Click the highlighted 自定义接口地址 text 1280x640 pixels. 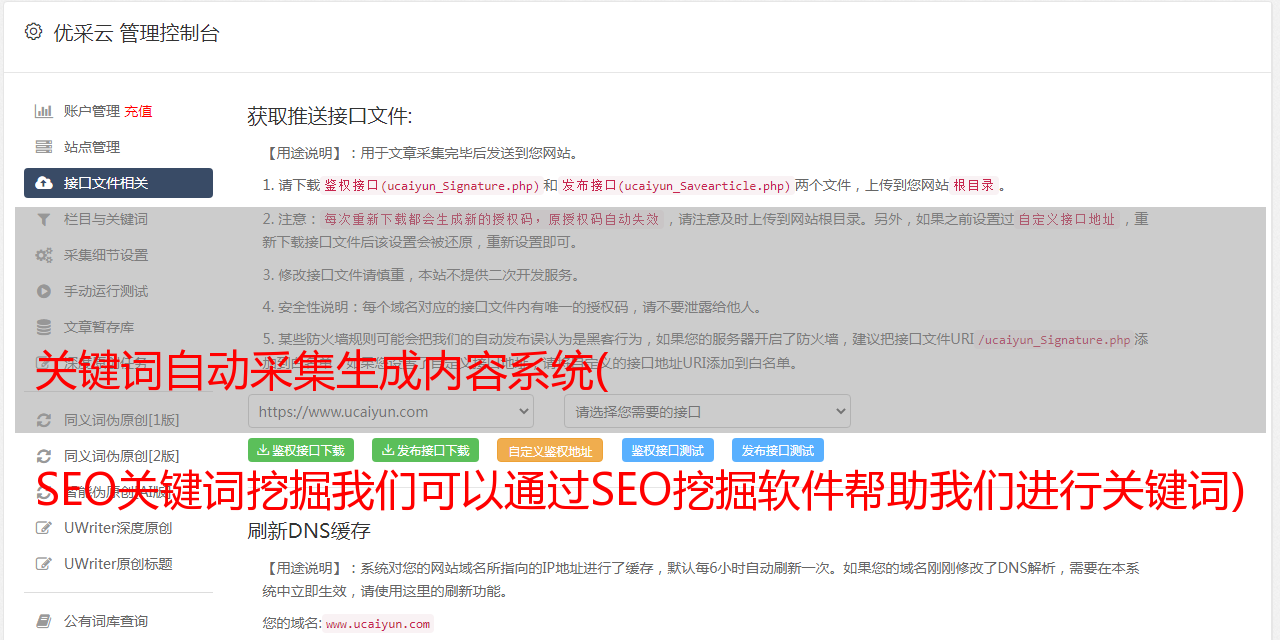coord(1066,219)
